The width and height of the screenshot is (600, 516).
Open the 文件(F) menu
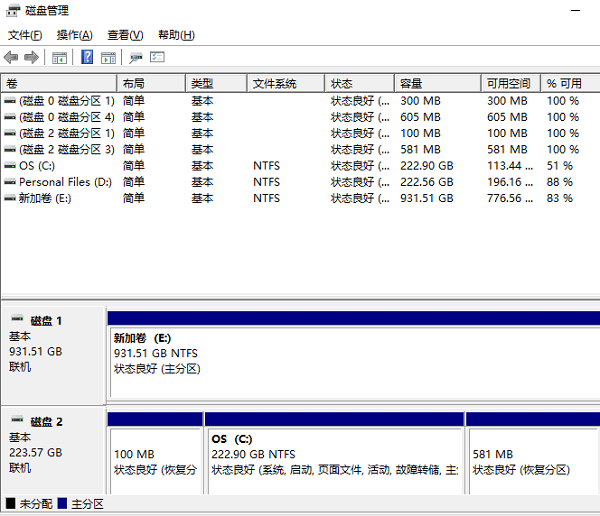click(26, 35)
